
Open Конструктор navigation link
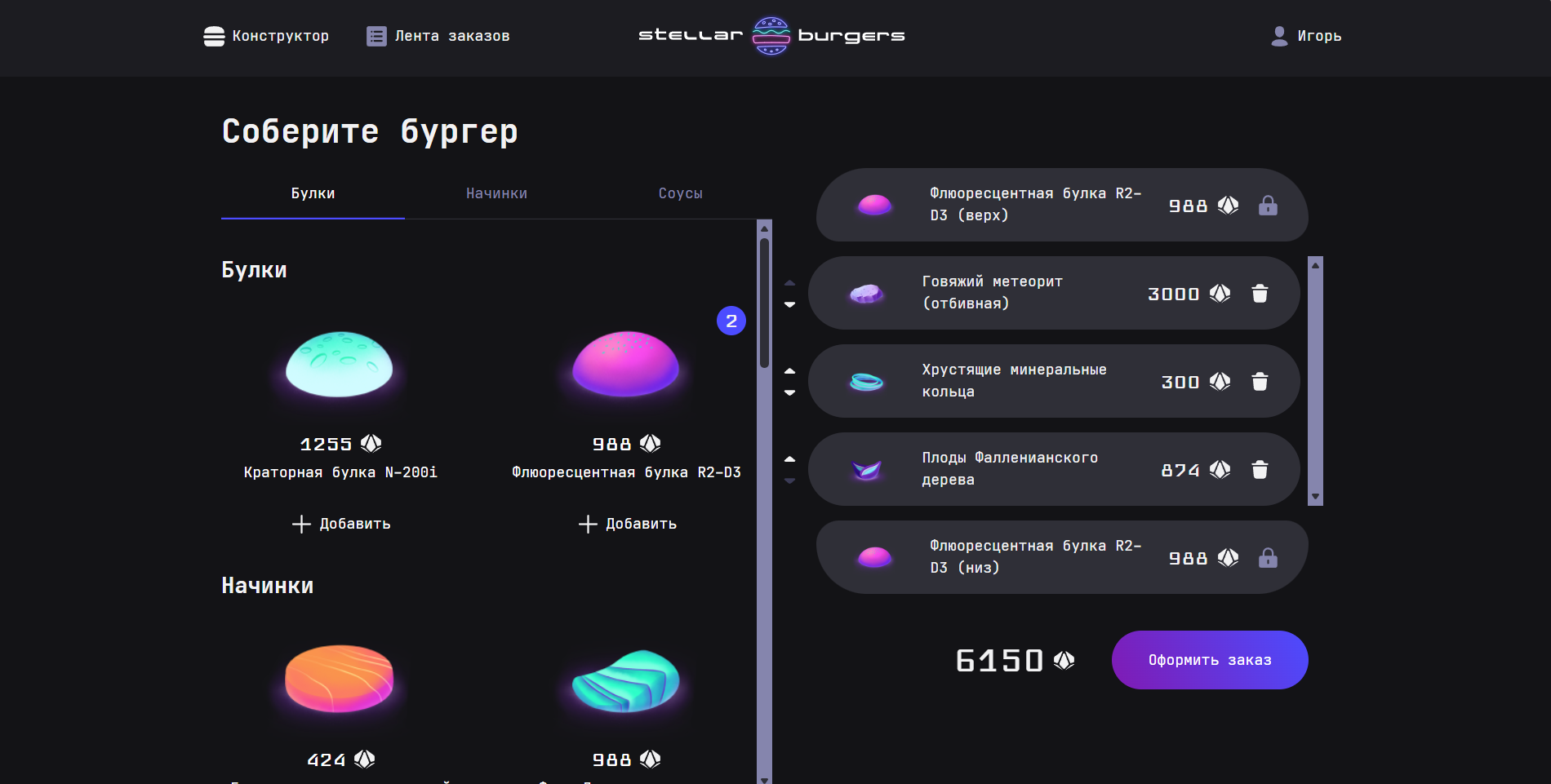pos(267,36)
